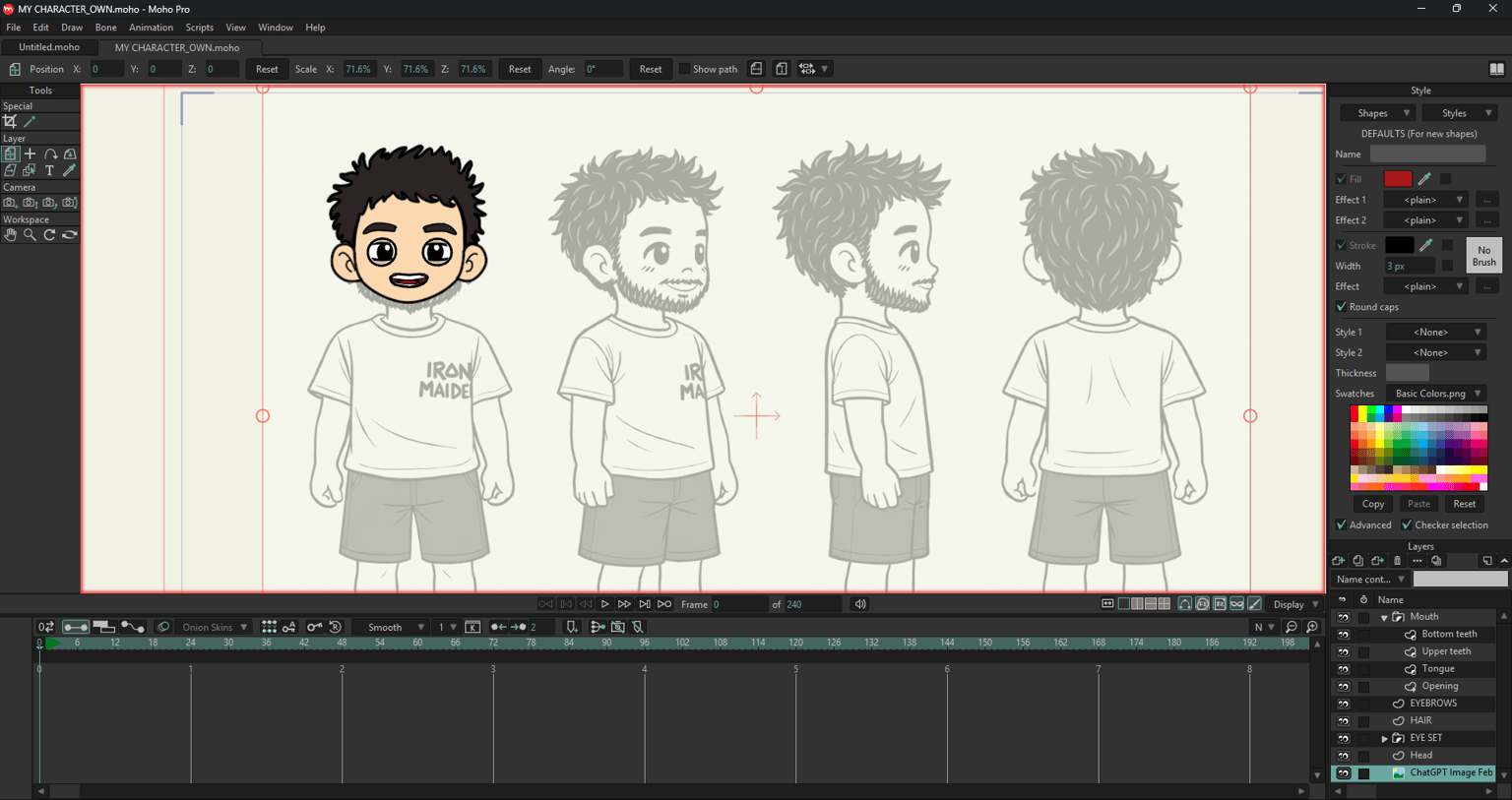Screen dimensions: 1512x800
Task: Jump to the end of animation
Action: click(664, 604)
